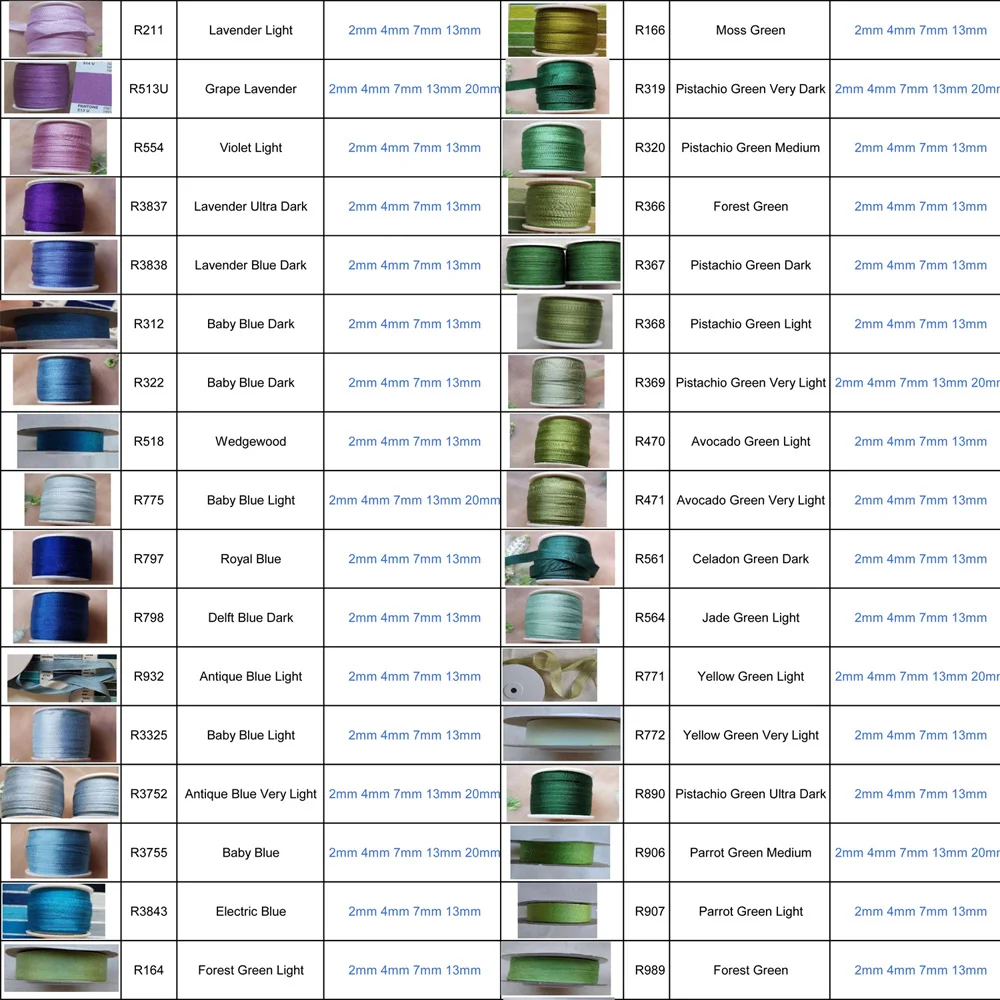The image size is (1000, 1000).
Task: Click the name Pistachio Green Light
Action: pyautogui.click(x=751, y=323)
